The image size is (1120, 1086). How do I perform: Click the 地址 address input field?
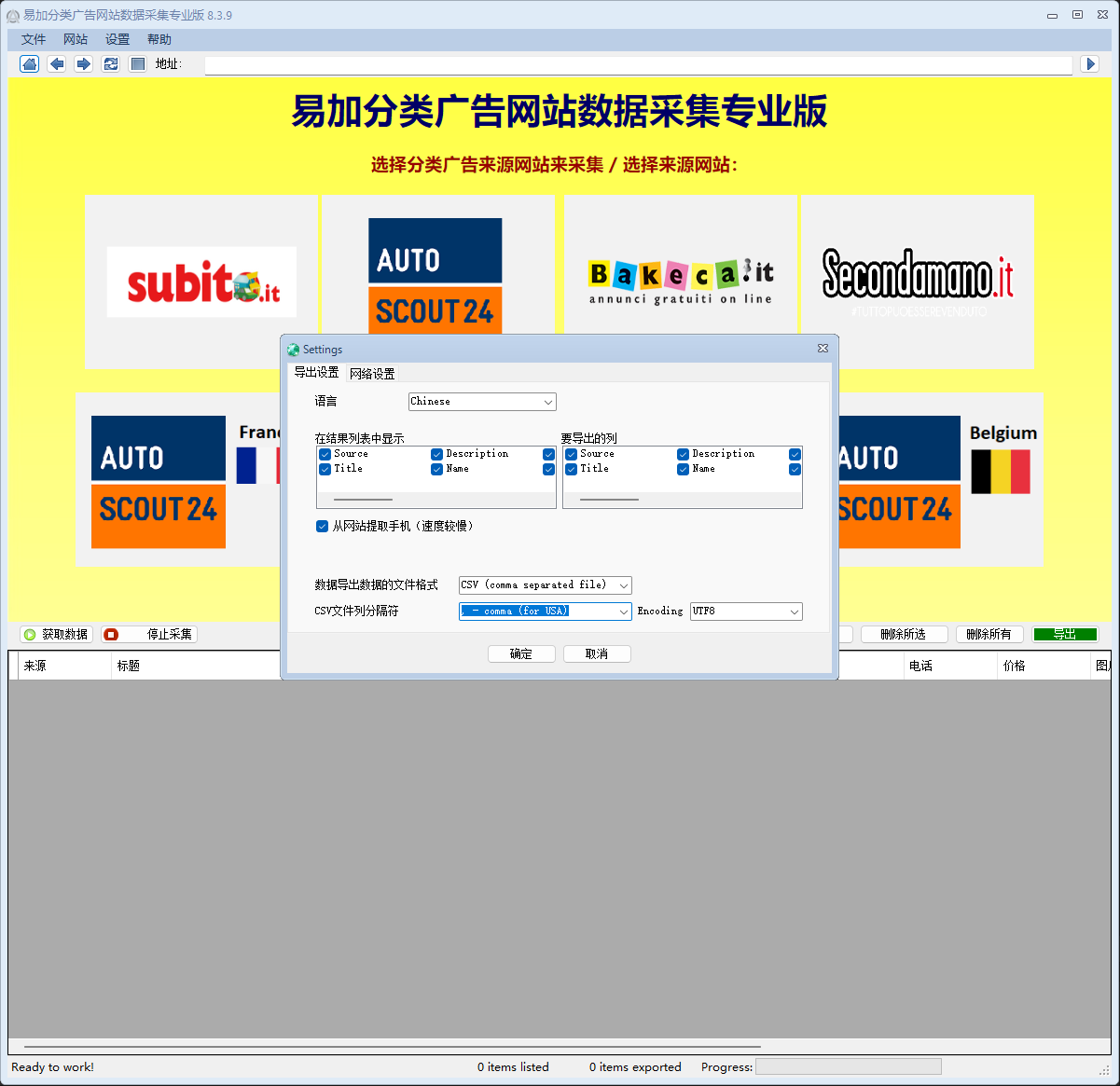[638, 64]
